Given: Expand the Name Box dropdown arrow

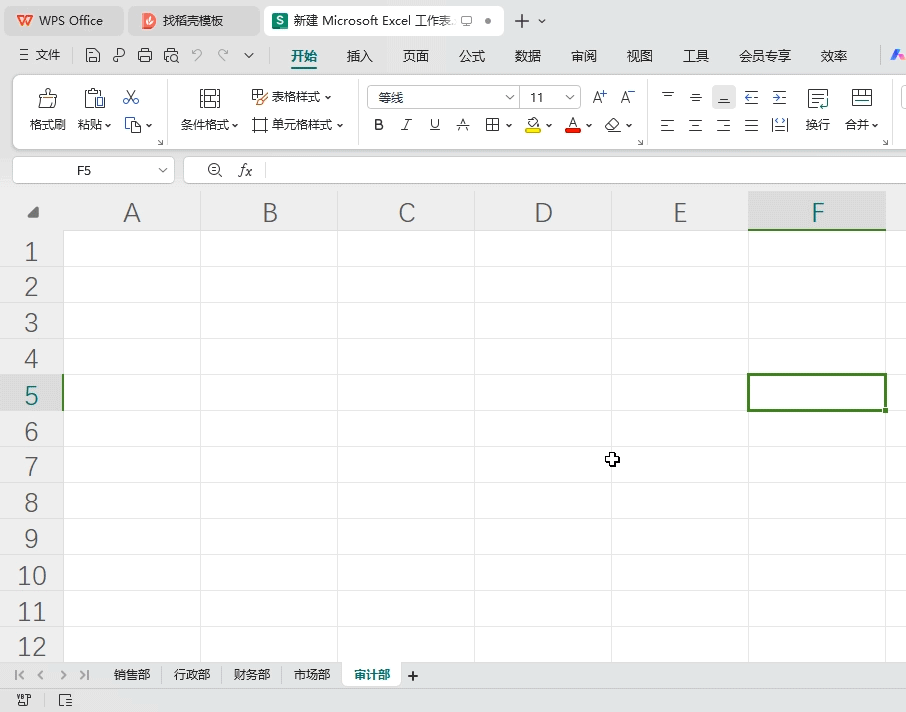Looking at the screenshot, I should pos(162,170).
